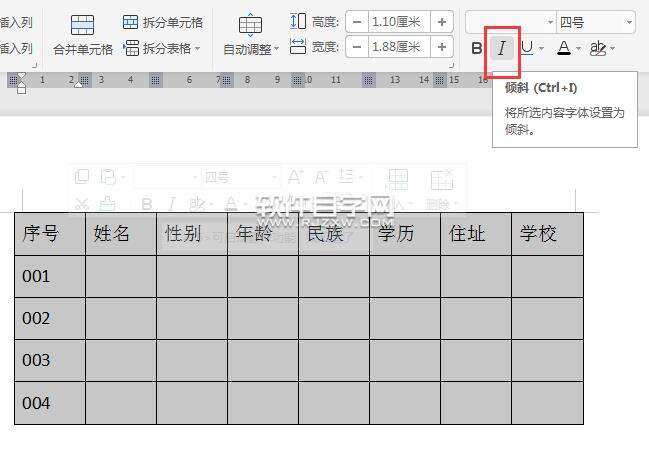Image resolution: width=649 pixels, height=466 pixels.
Task: Select the 年龄 header cell
Action: [263, 234]
